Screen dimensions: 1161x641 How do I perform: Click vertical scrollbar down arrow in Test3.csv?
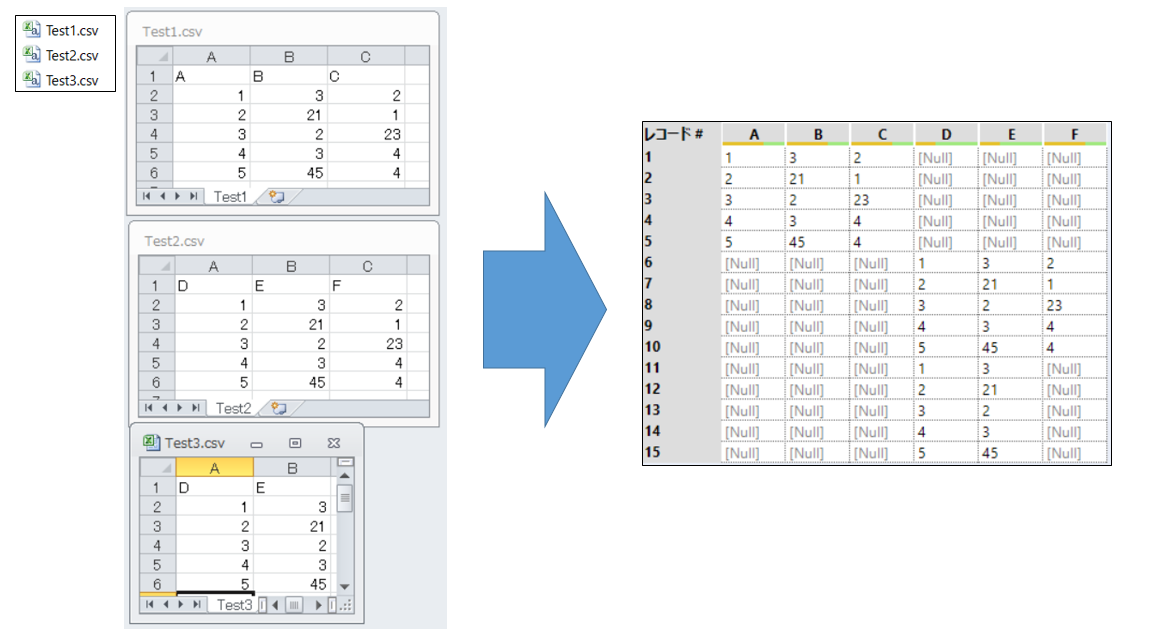point(345,586)
